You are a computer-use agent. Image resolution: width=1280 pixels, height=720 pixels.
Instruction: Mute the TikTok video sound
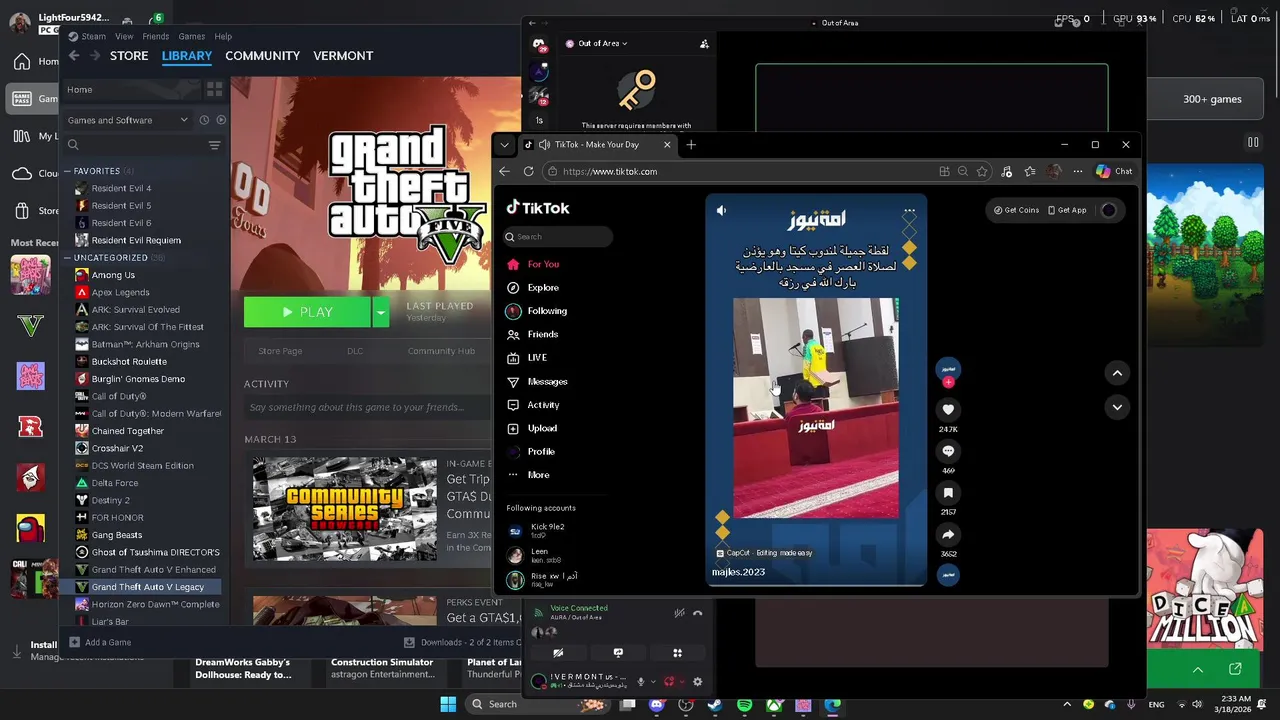click(721, 210)
